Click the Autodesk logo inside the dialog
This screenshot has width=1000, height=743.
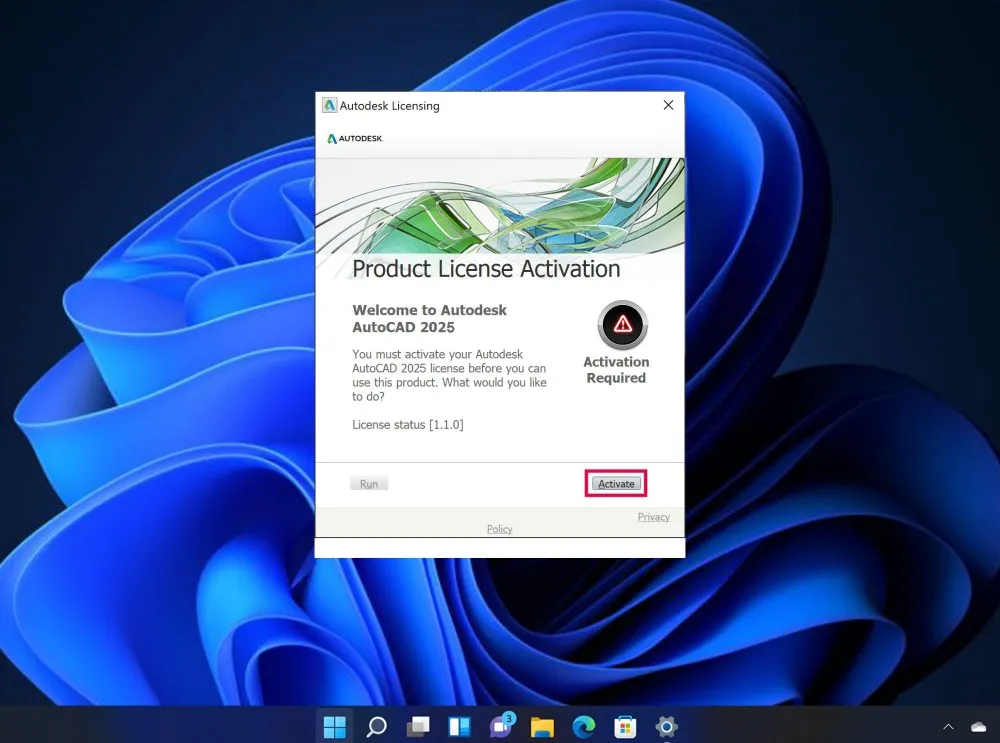[355, 139]
